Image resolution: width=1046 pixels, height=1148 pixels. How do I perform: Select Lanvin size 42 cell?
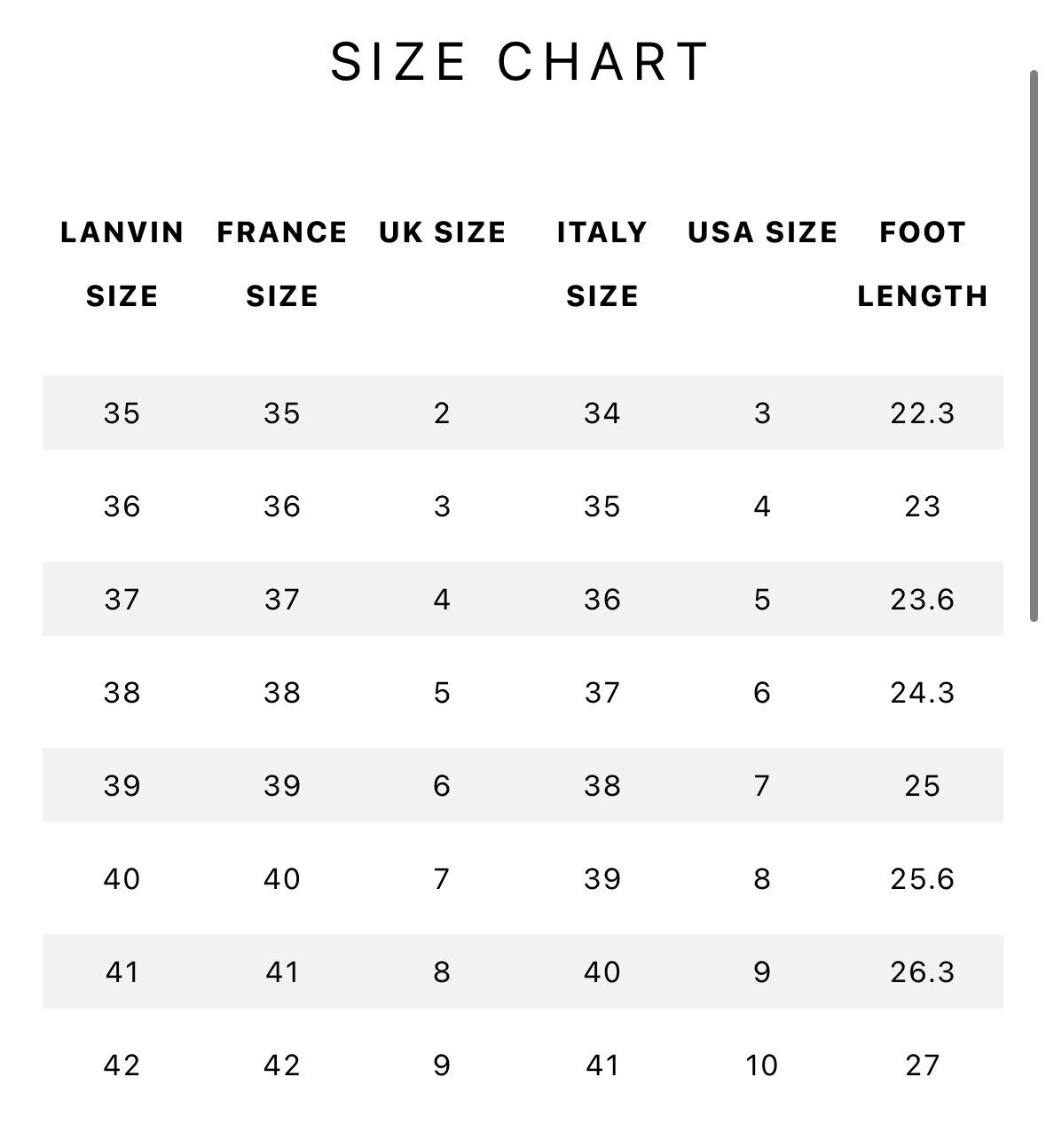(122, 1065)
